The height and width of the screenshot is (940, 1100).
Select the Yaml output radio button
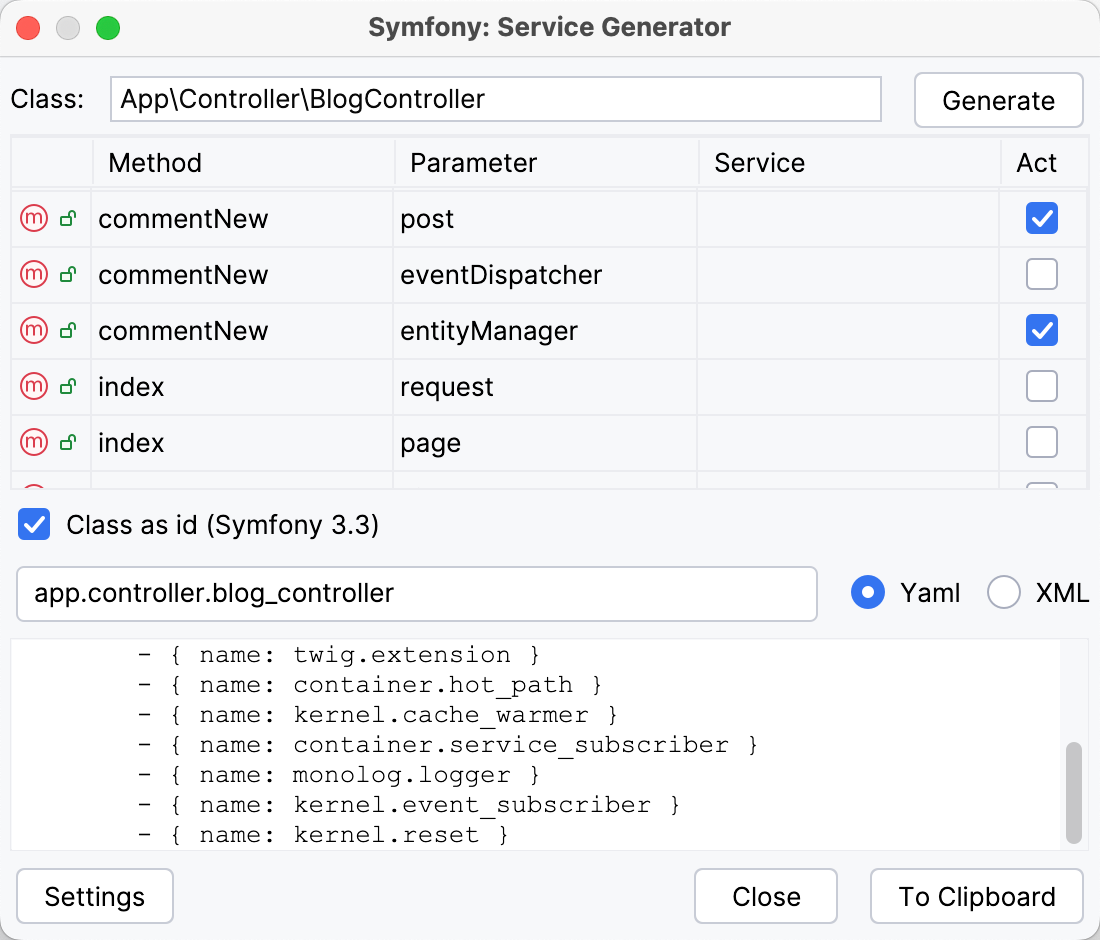coord(868,592)
